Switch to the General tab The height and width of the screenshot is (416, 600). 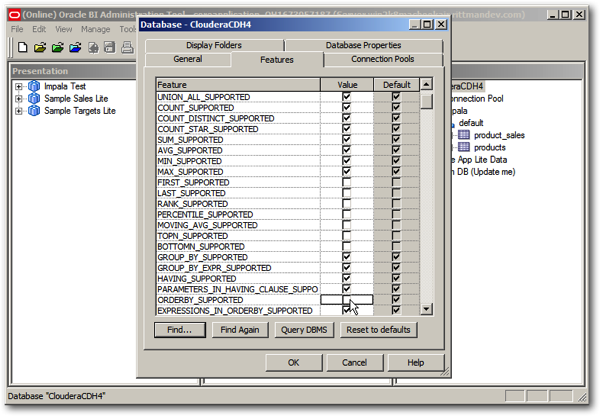[188, 59]
